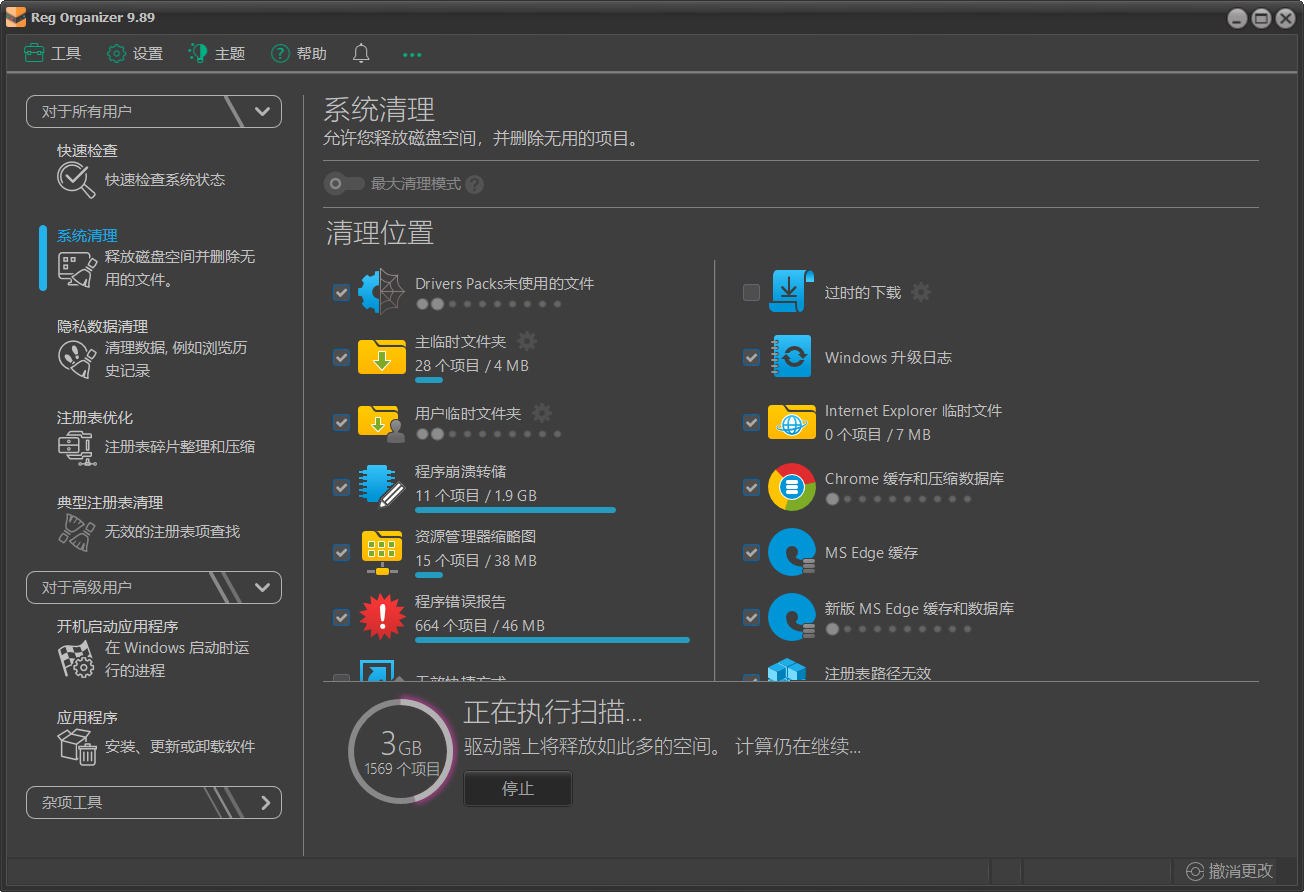Click the 程序崩溃转储 chip icon
This screenshot has width=1304, height=892.
pyautogui.click(x=381, y=487)
